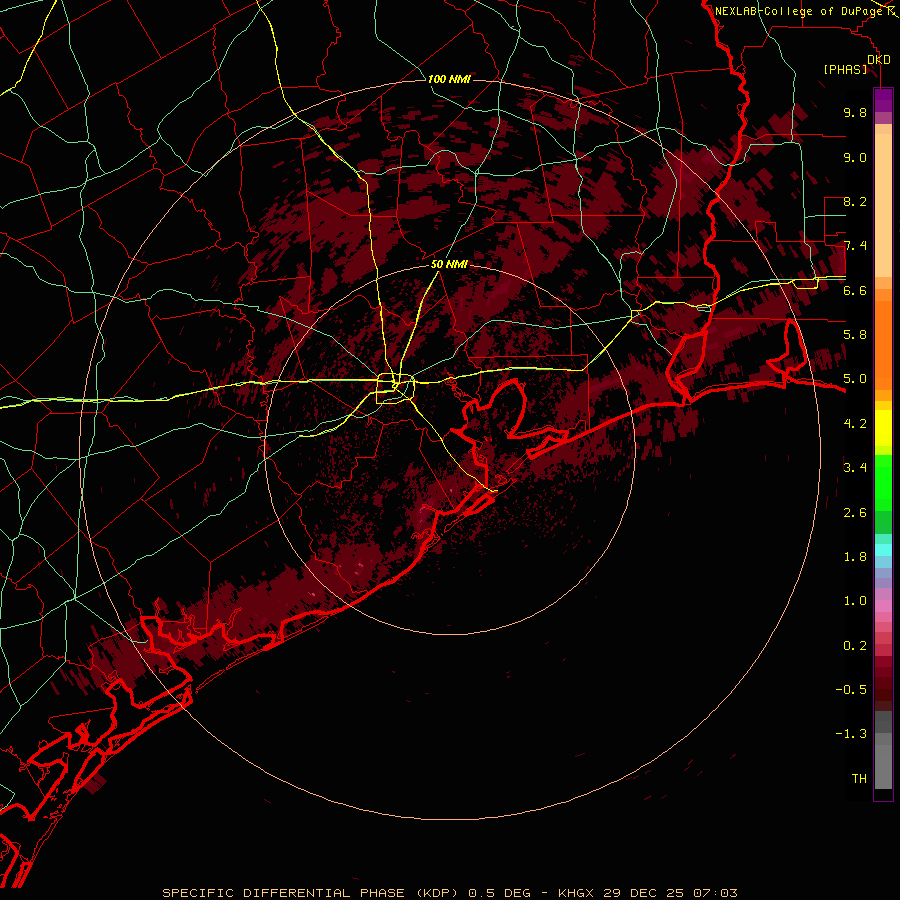Click the -1.3 legend value
The height and width of the screenshot is (900, 900).
[x=851, y=734]
